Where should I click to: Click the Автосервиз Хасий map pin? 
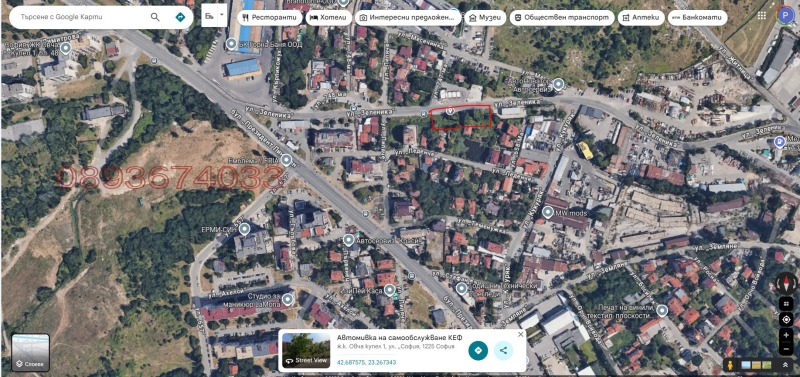(x=348, y=240)
